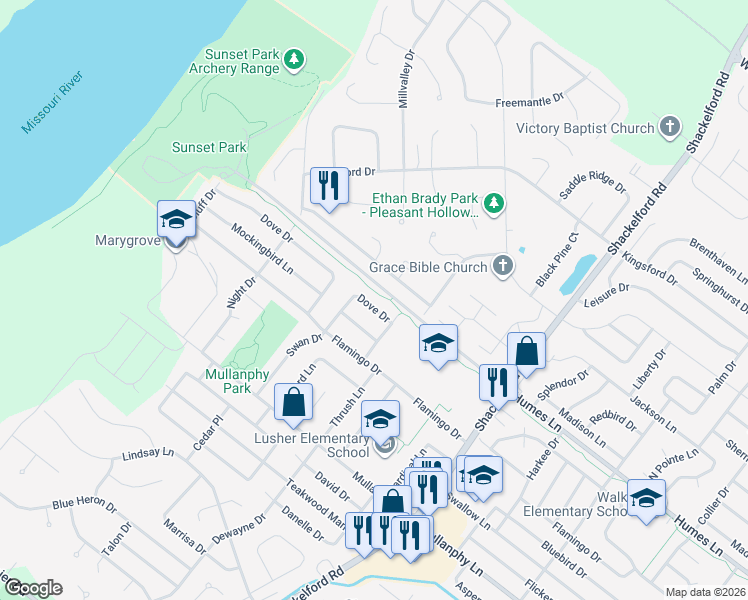Open the restaurant marker near Millvalley Dr
The width and height of the screenshot is (748, 600).
tap(328, 186)
